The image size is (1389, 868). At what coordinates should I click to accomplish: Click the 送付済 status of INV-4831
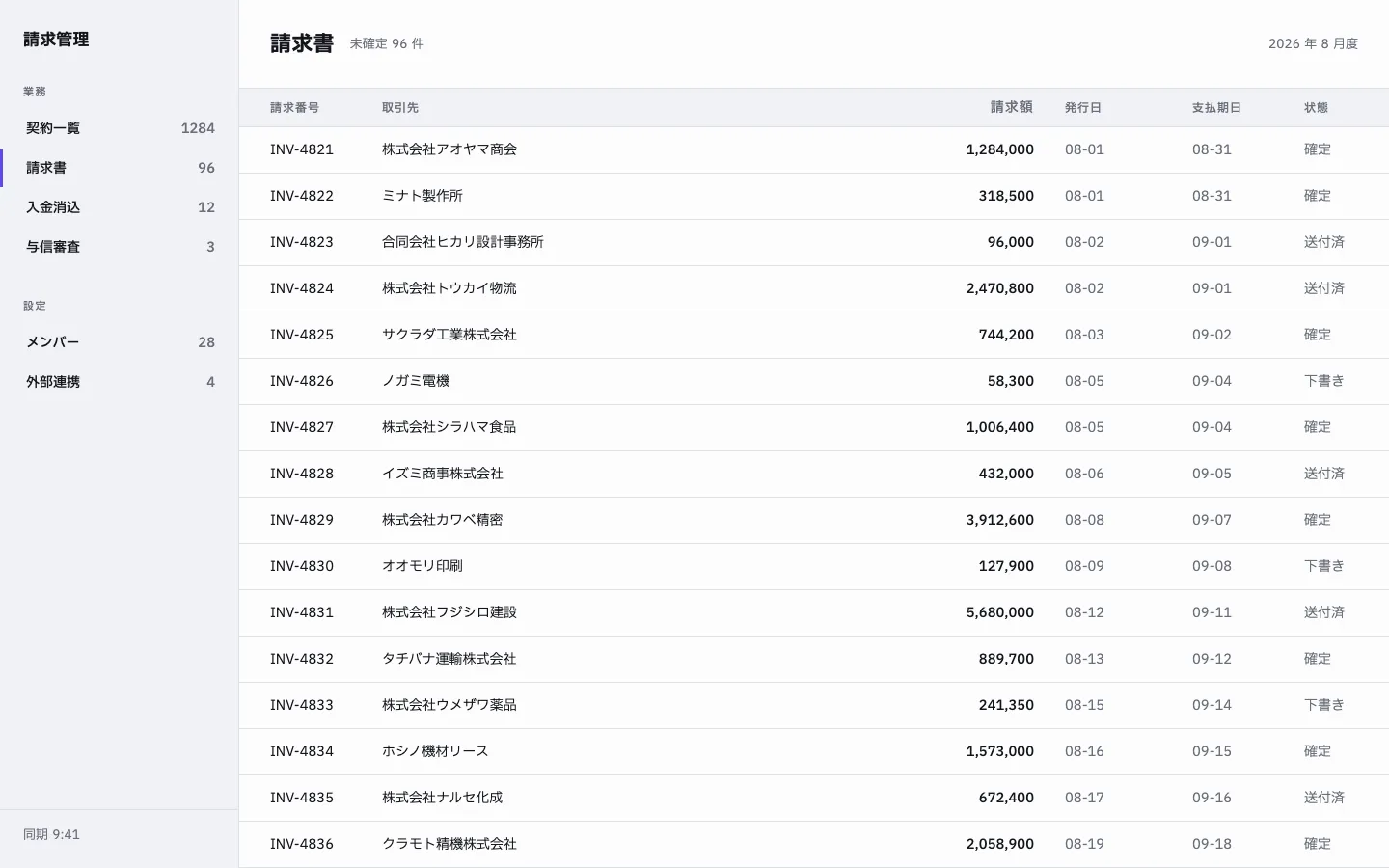[1324, 612]
